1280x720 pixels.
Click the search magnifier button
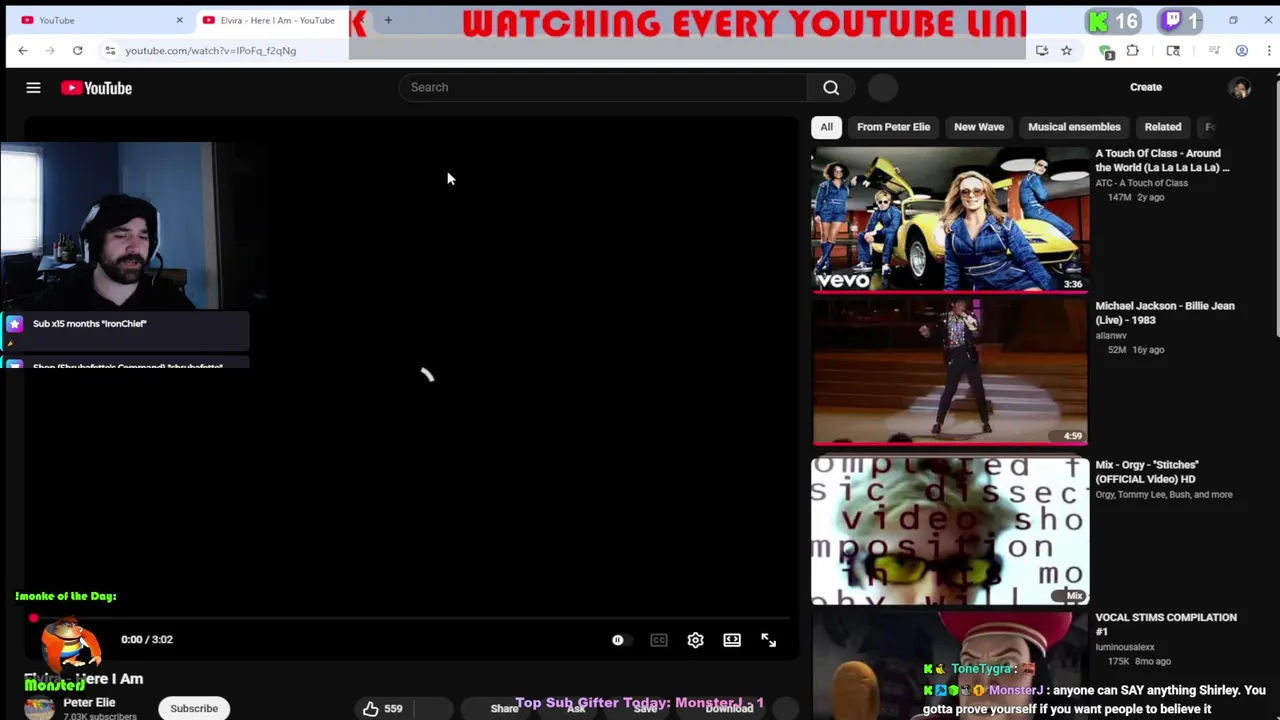[831, 87]
